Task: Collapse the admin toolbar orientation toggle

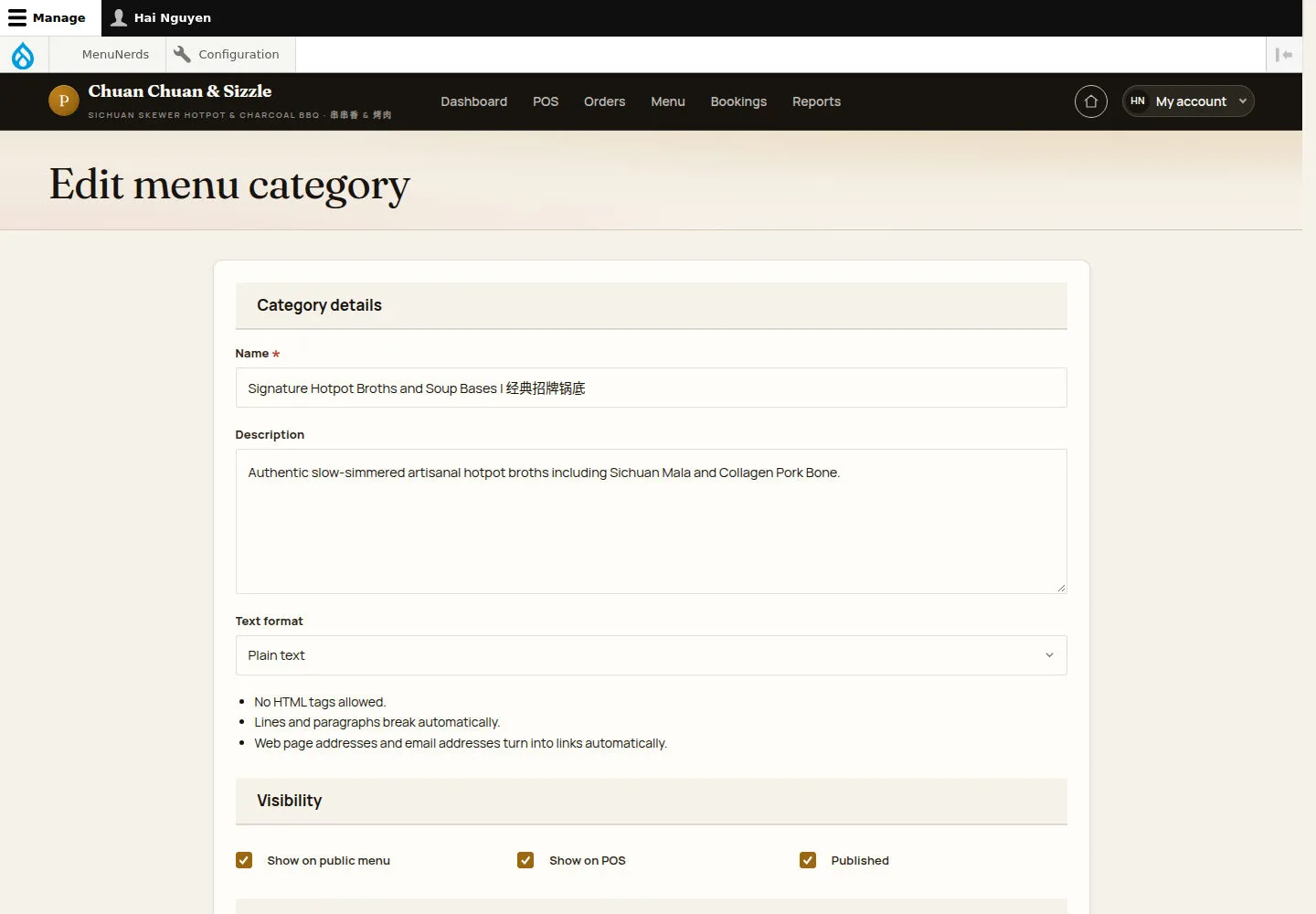Action: point(1284,55)
